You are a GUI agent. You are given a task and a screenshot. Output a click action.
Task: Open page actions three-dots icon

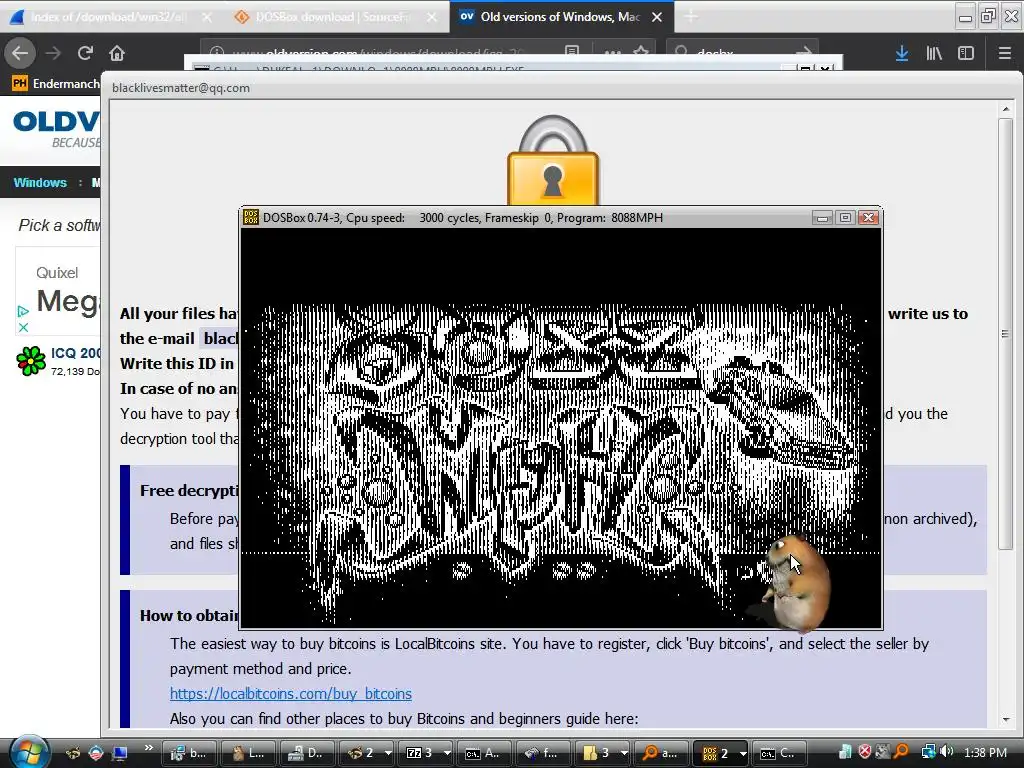click(x=612, y=52)
